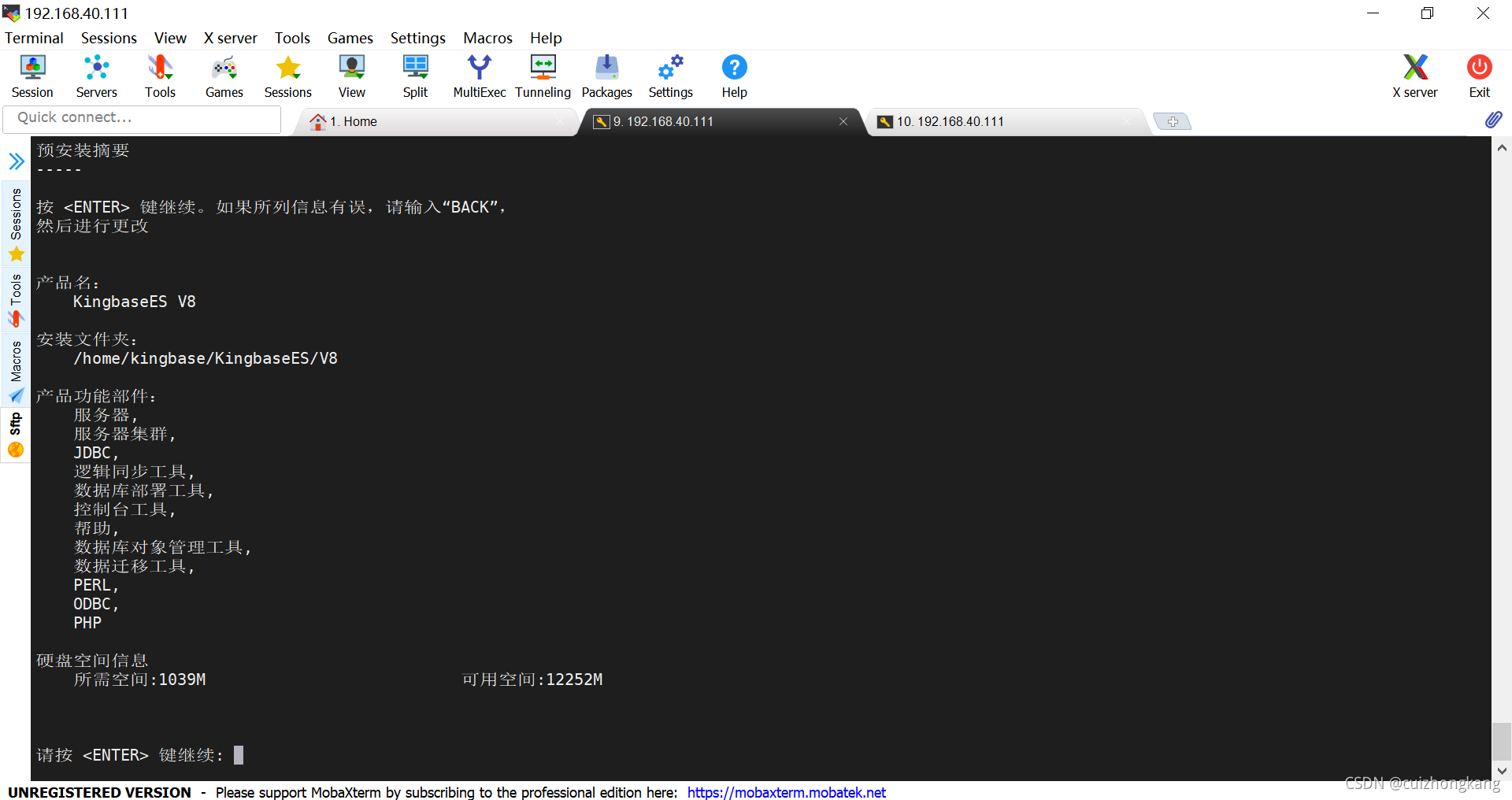
Task: Open the mobaxterm.mobatek.net link
Action: tap(786, 792)
